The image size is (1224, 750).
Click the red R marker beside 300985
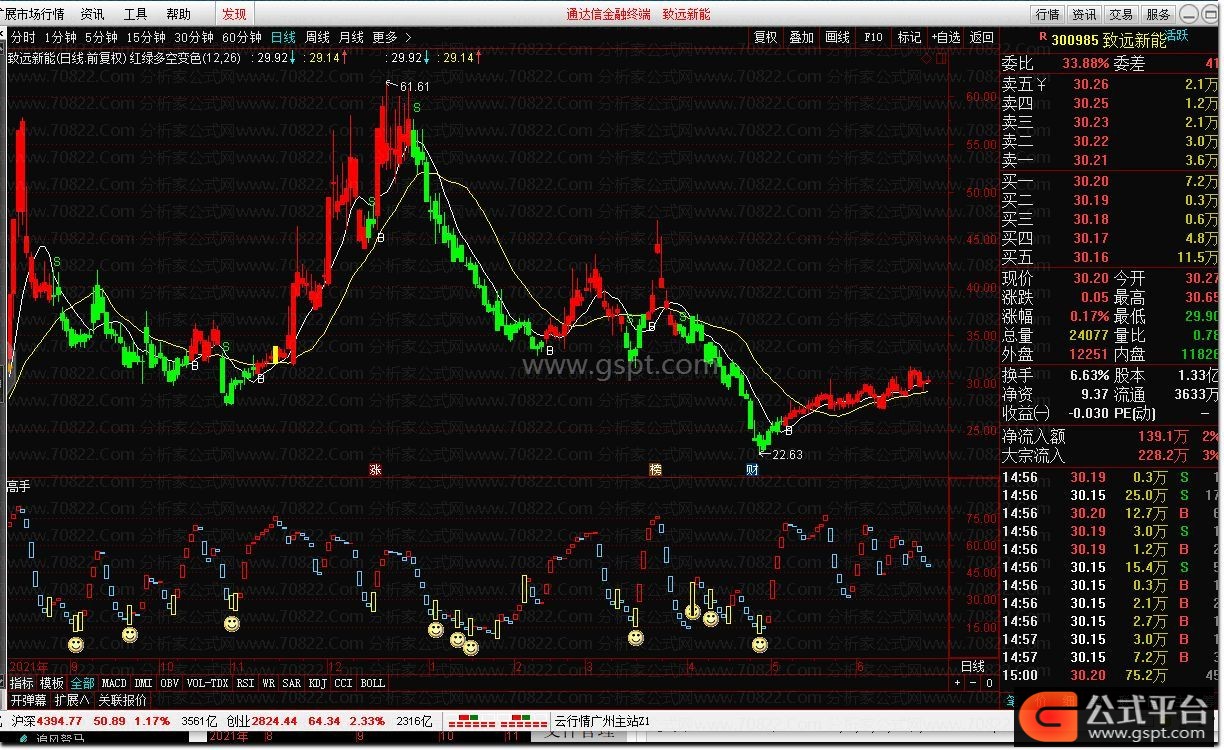point(1043,35)
